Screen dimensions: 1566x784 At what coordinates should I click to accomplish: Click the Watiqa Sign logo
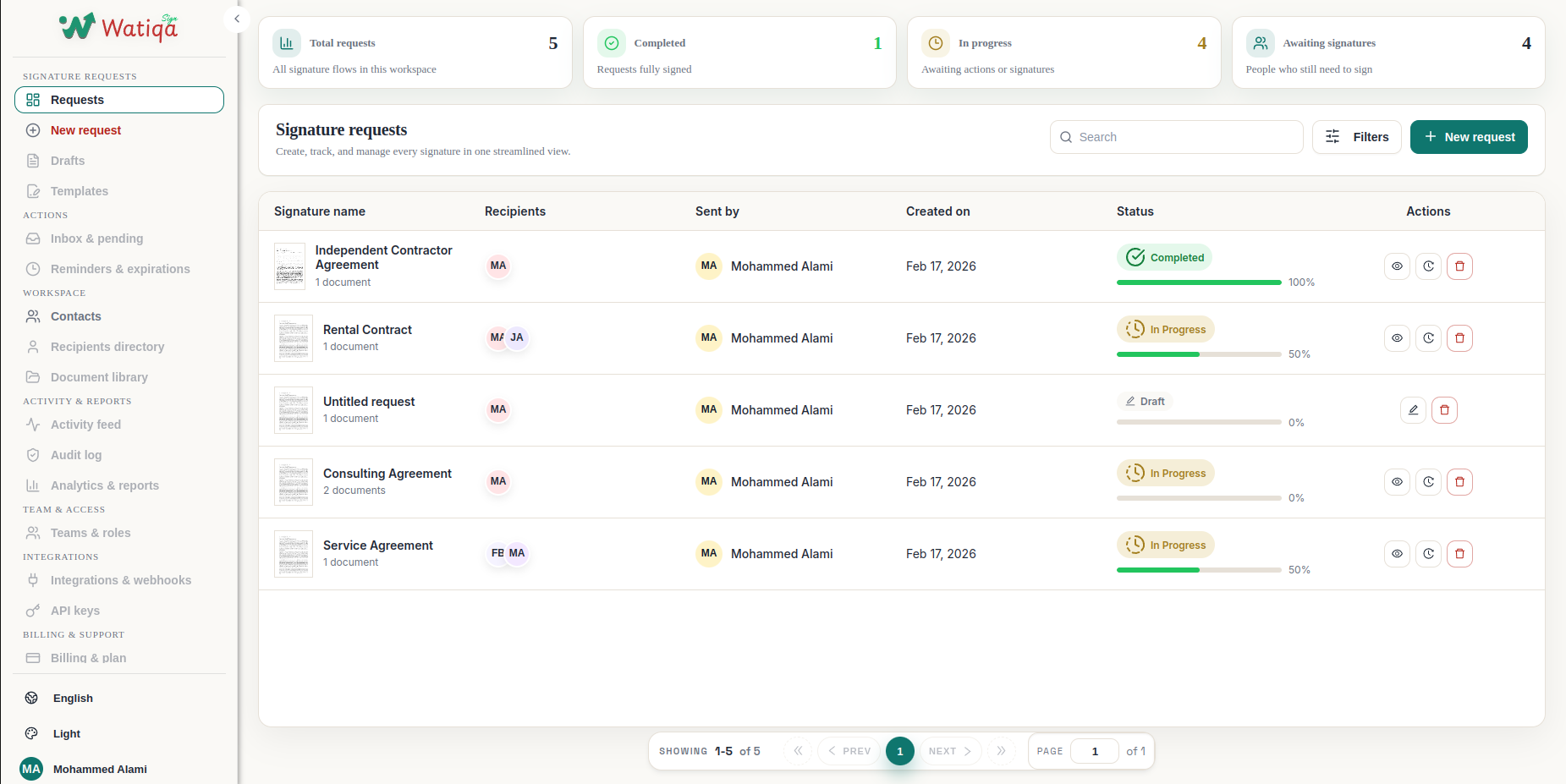[118, 27]
